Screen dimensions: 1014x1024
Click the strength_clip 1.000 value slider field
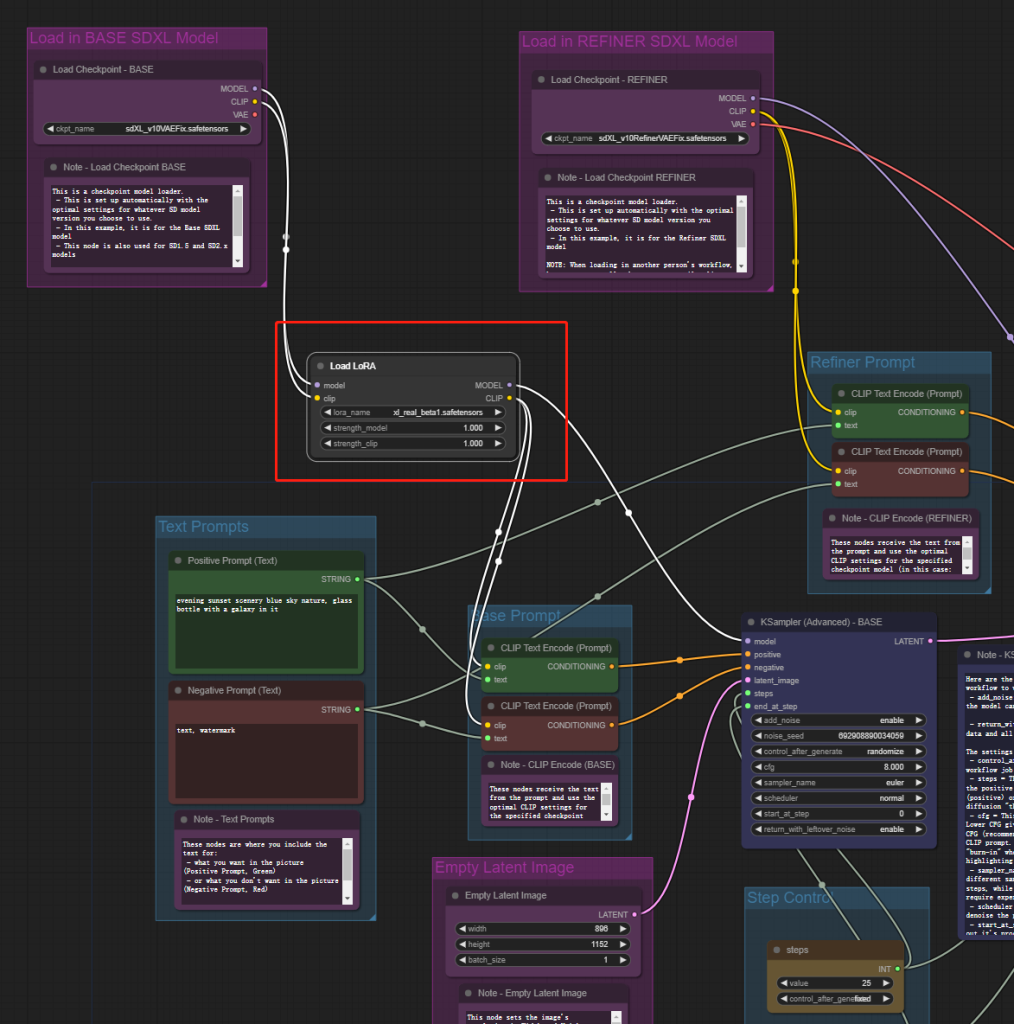pos(413,443)
